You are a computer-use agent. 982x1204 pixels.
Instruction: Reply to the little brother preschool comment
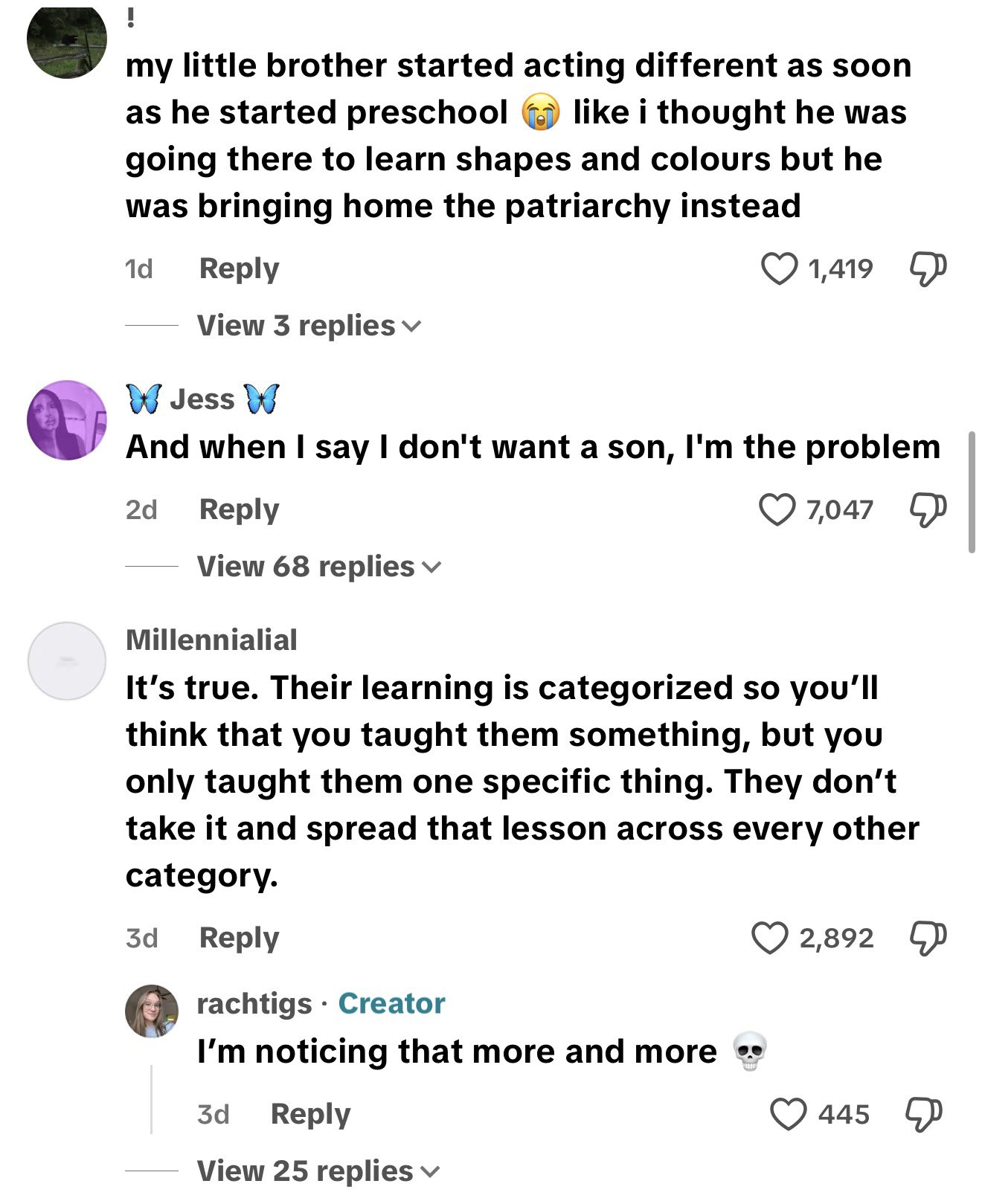[239, 268]
